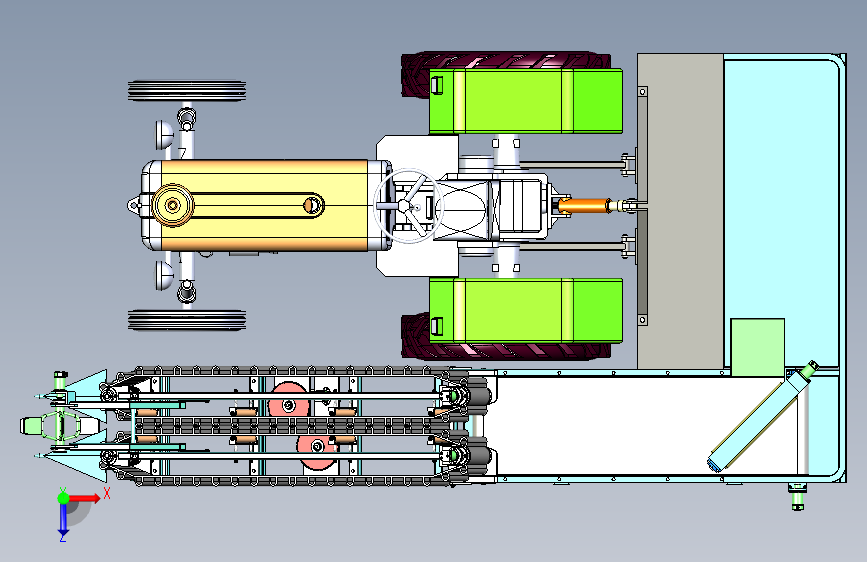867x562 pixels.
Task: Select the orange drive shaft behind tractor
Action: 584,206
